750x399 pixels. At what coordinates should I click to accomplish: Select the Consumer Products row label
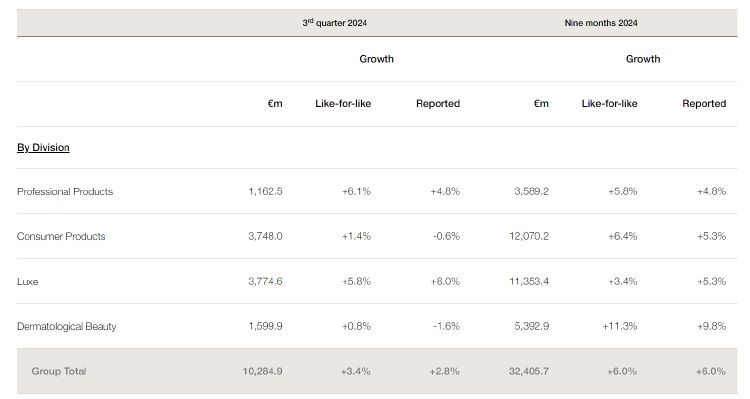click(x=61, y=236)
